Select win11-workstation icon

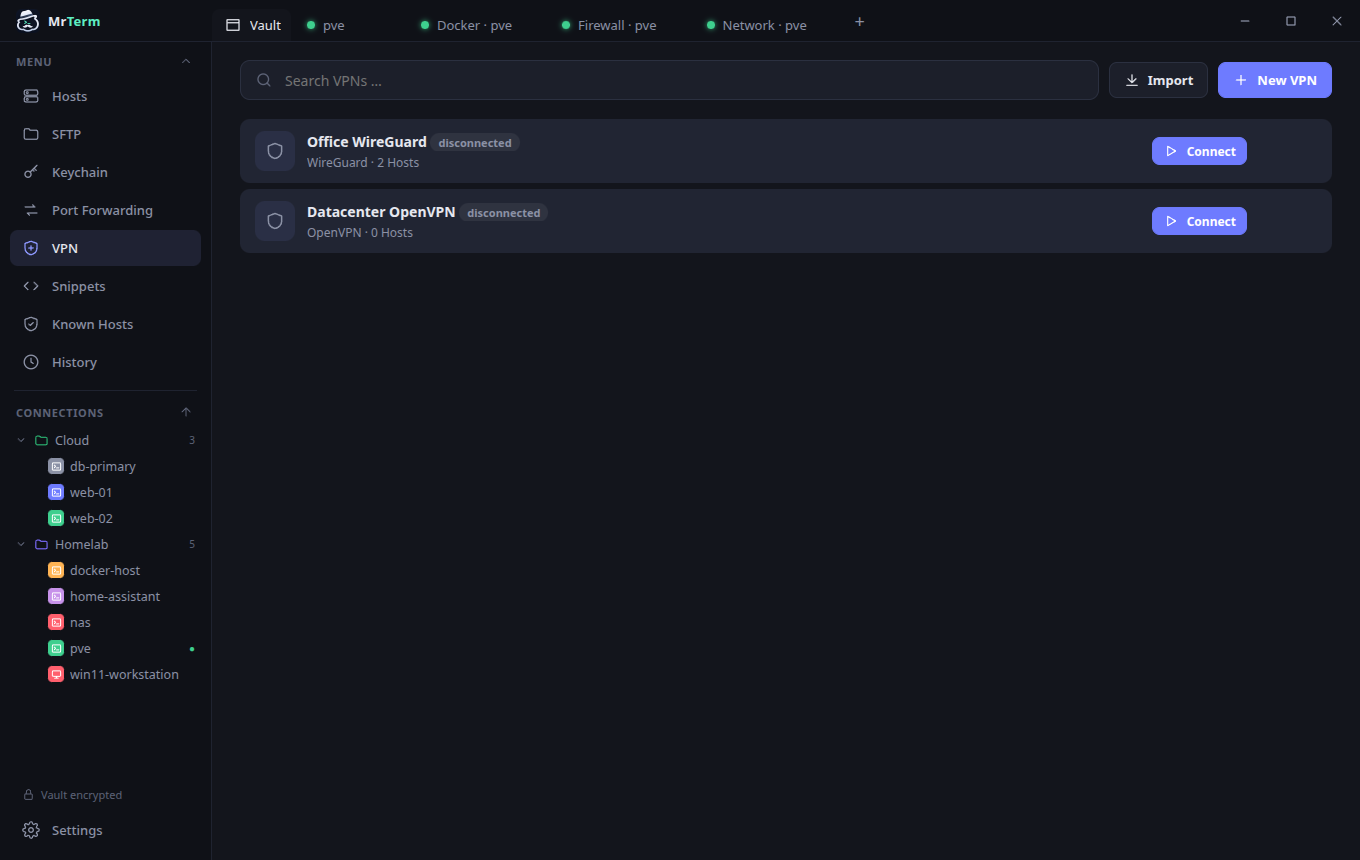coord(56,674)
